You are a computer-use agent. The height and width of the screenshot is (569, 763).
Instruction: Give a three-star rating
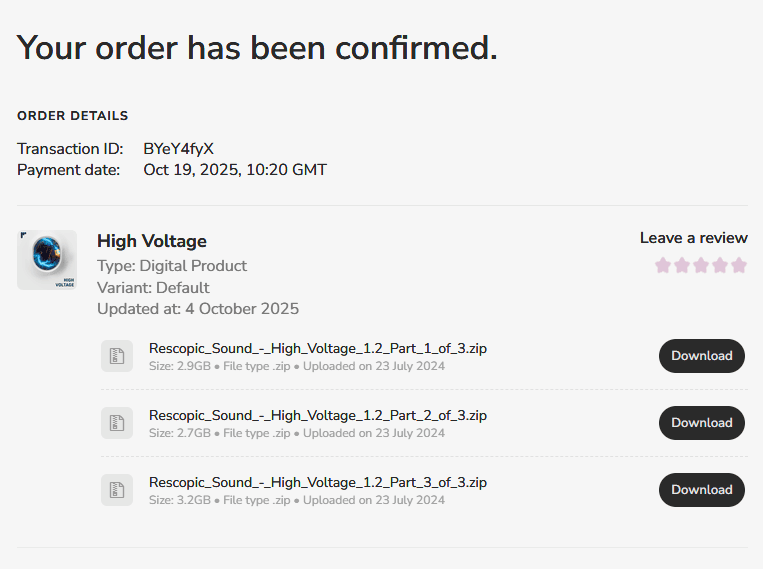(701, 265)
